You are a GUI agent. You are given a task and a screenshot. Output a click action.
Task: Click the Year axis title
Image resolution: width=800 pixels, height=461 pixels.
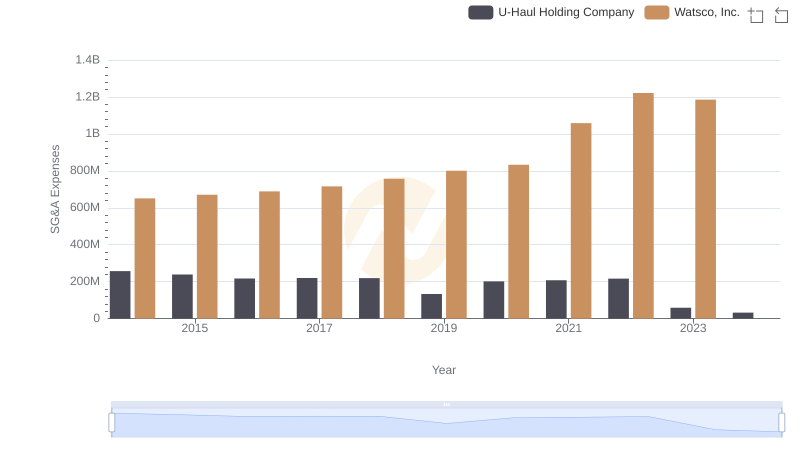click(444, 370)
